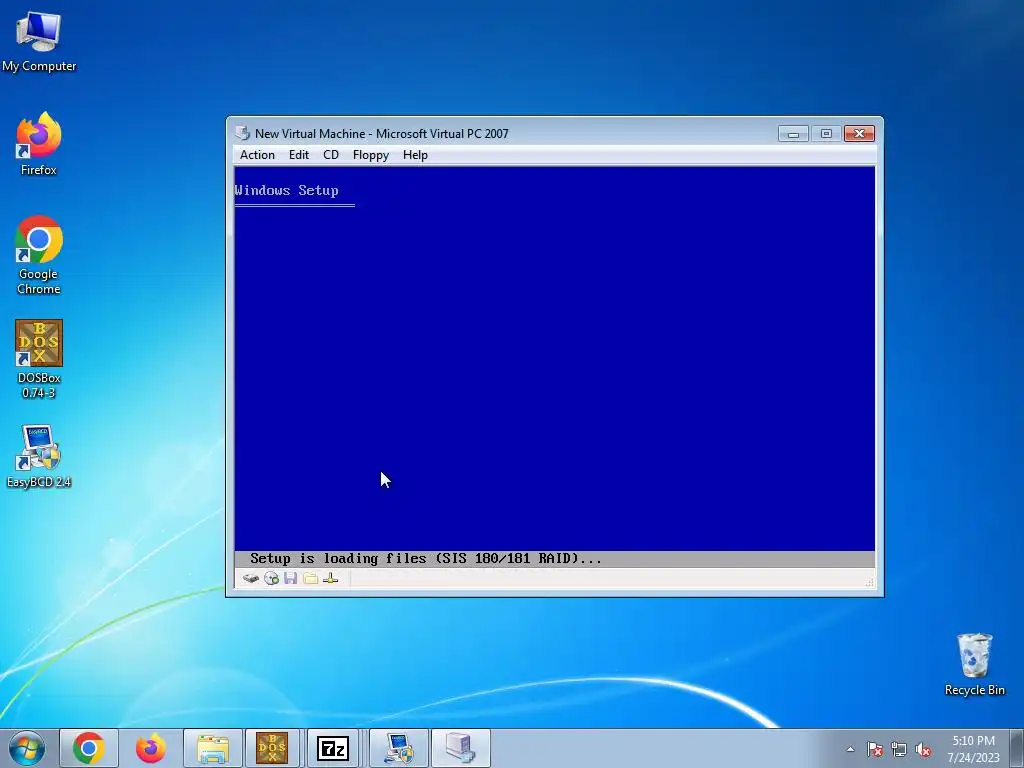Maximize the Virtual PC window
The image size is (1024, 768).
[x=826, y=133]
